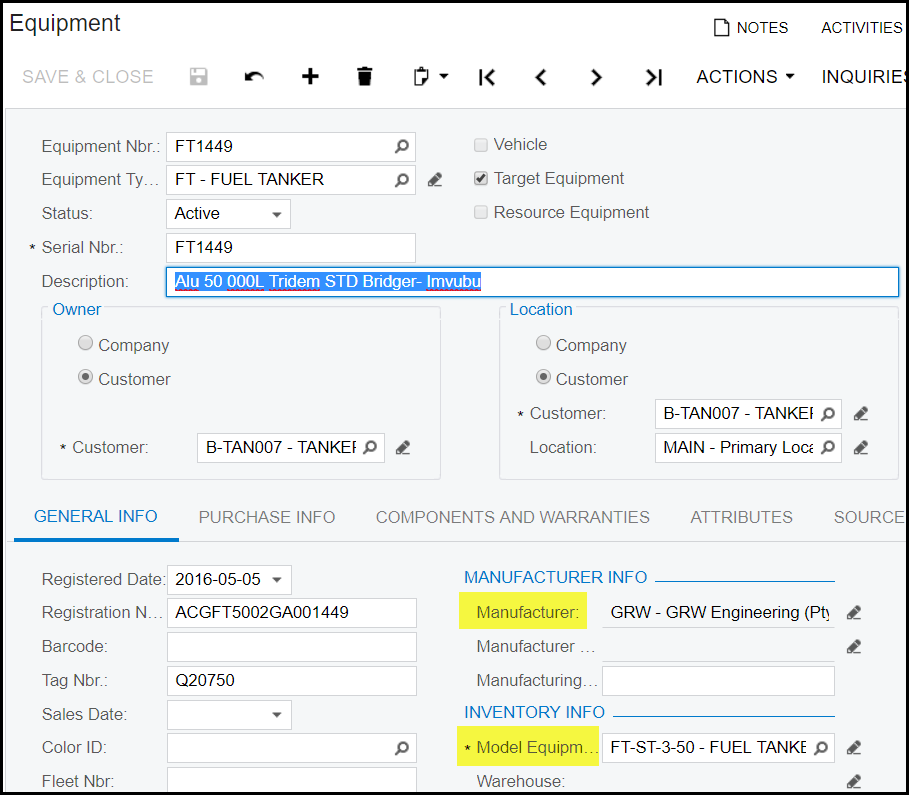The image size is (909, 795).
Task: Go to the first record
Action: coord(487,77)
